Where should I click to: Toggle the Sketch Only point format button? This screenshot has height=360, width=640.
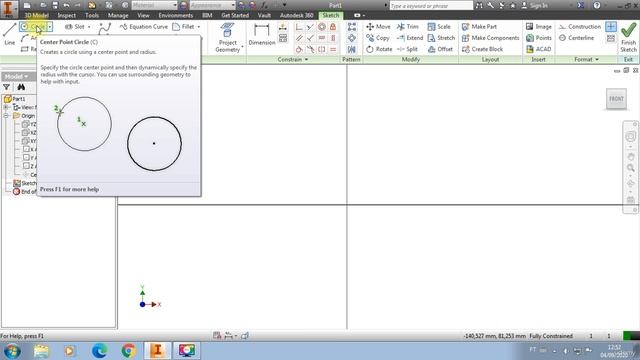coord(611,27)
